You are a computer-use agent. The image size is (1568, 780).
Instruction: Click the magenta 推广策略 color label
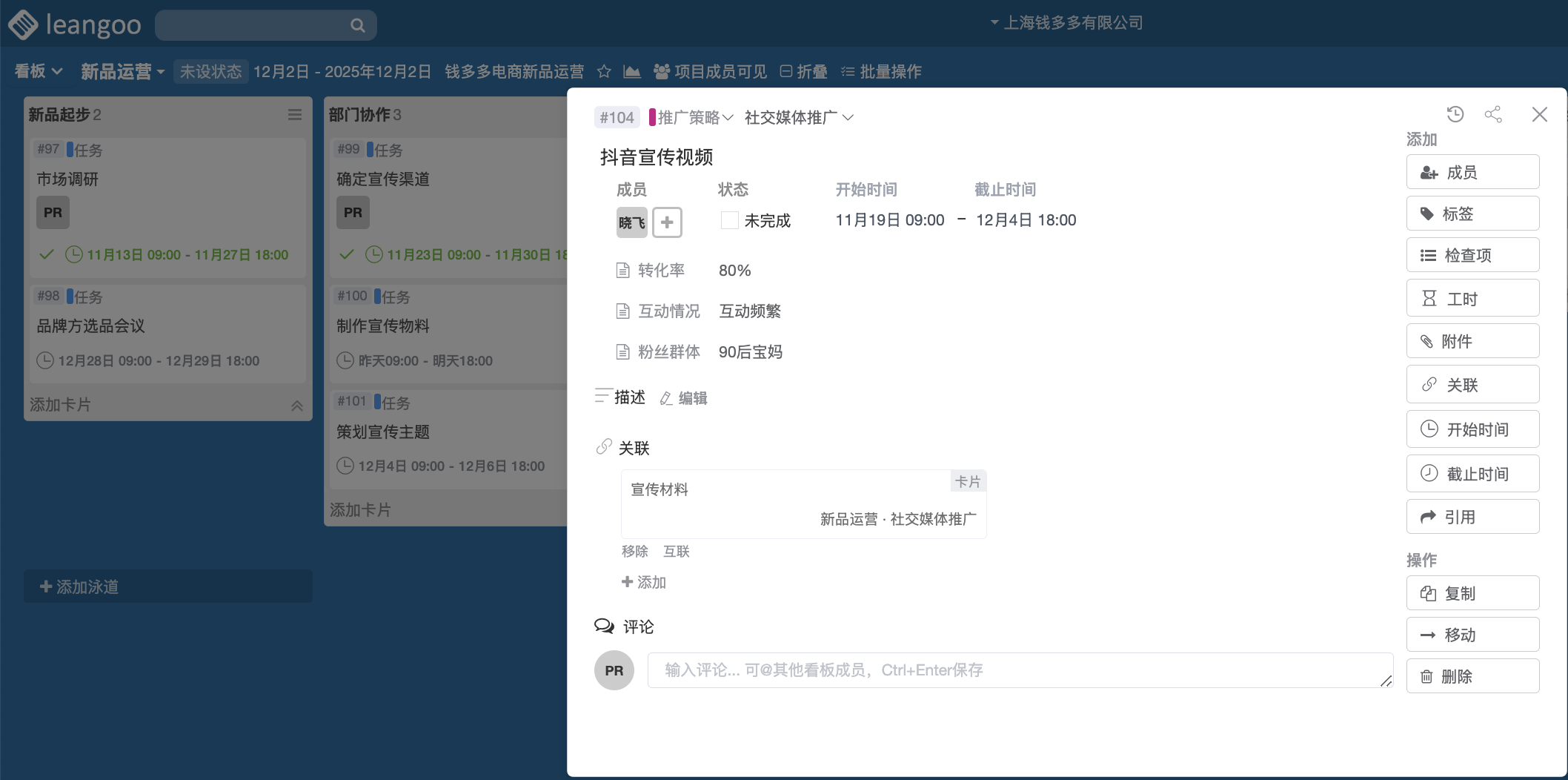tap(652, 118)
